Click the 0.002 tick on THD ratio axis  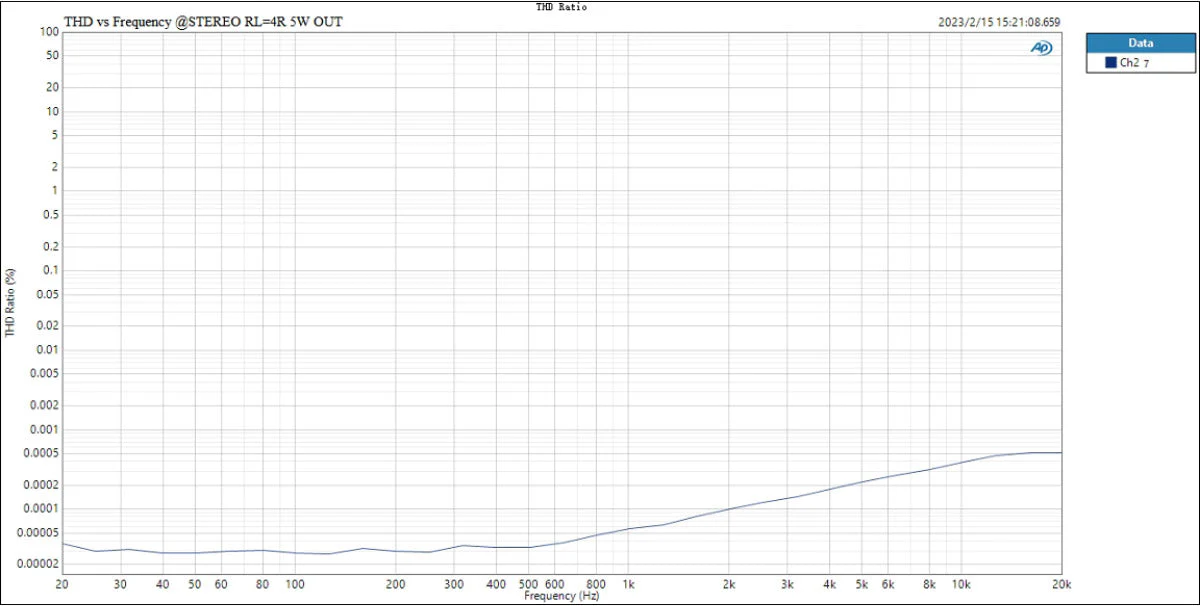(x=45, y=405)
